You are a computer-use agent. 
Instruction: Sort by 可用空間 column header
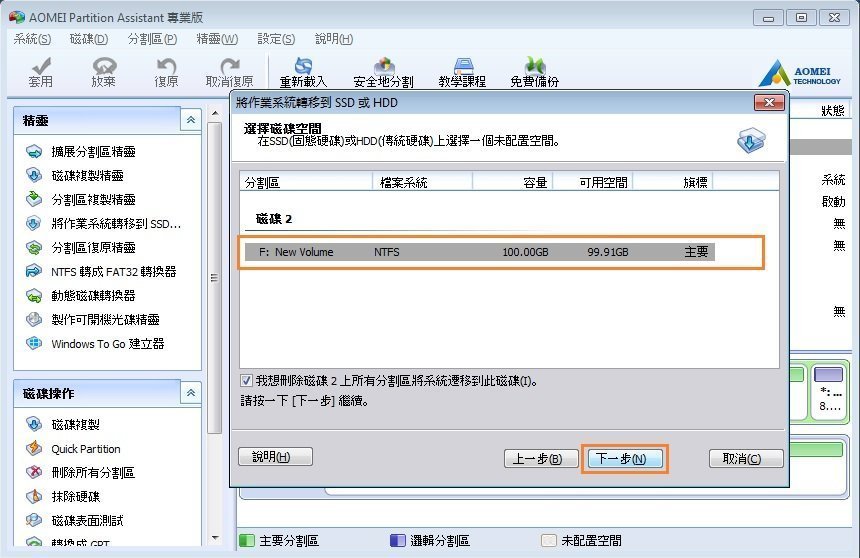click(592, 182)
